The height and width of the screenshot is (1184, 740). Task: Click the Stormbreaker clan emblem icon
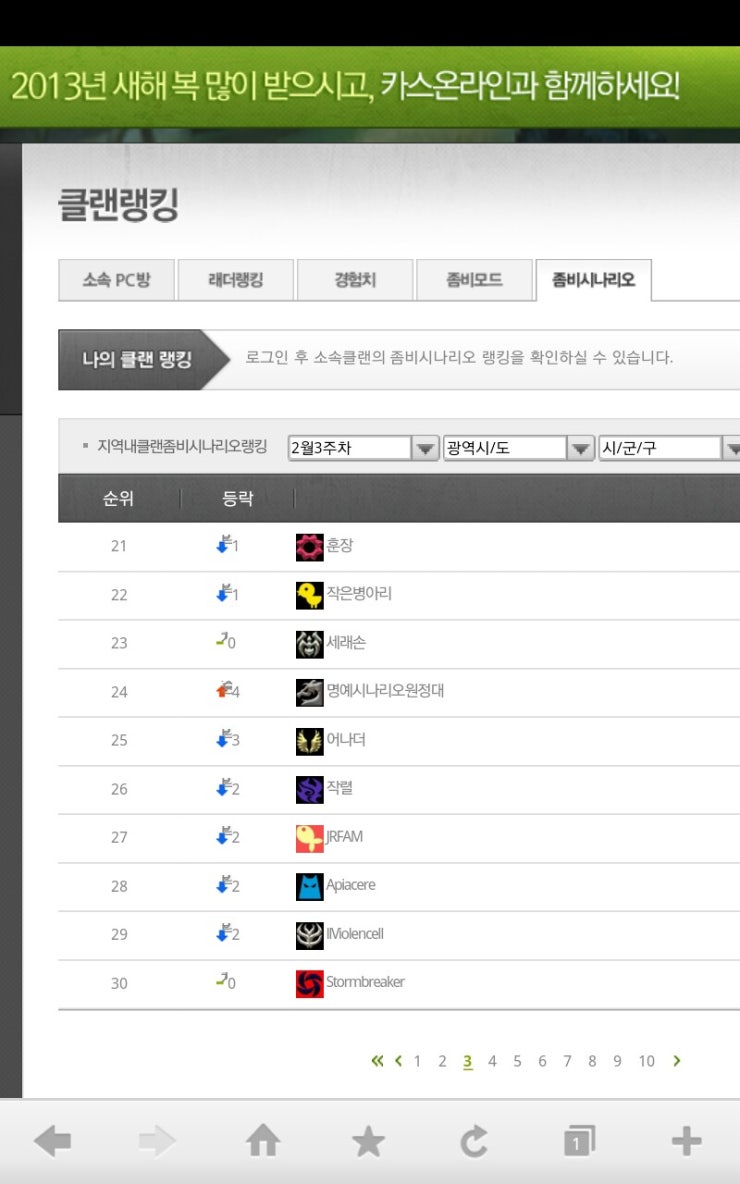click(310, 983)
